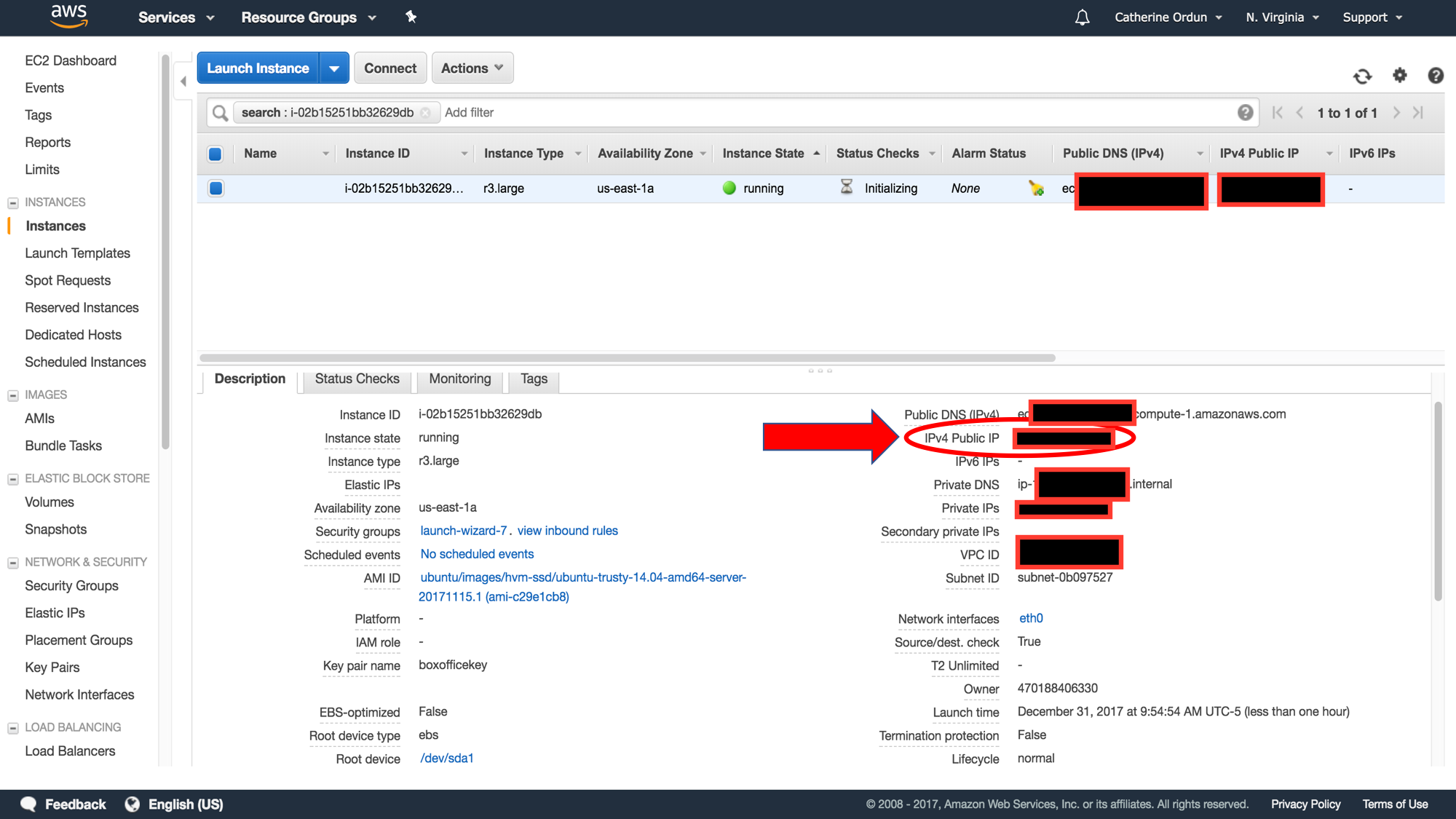The height and width of the screenshot is (819, 1456).
Task: Uncheck the i-02b15251bb32629 instance row
Action: pyautogui.click(x=215, y=189)
